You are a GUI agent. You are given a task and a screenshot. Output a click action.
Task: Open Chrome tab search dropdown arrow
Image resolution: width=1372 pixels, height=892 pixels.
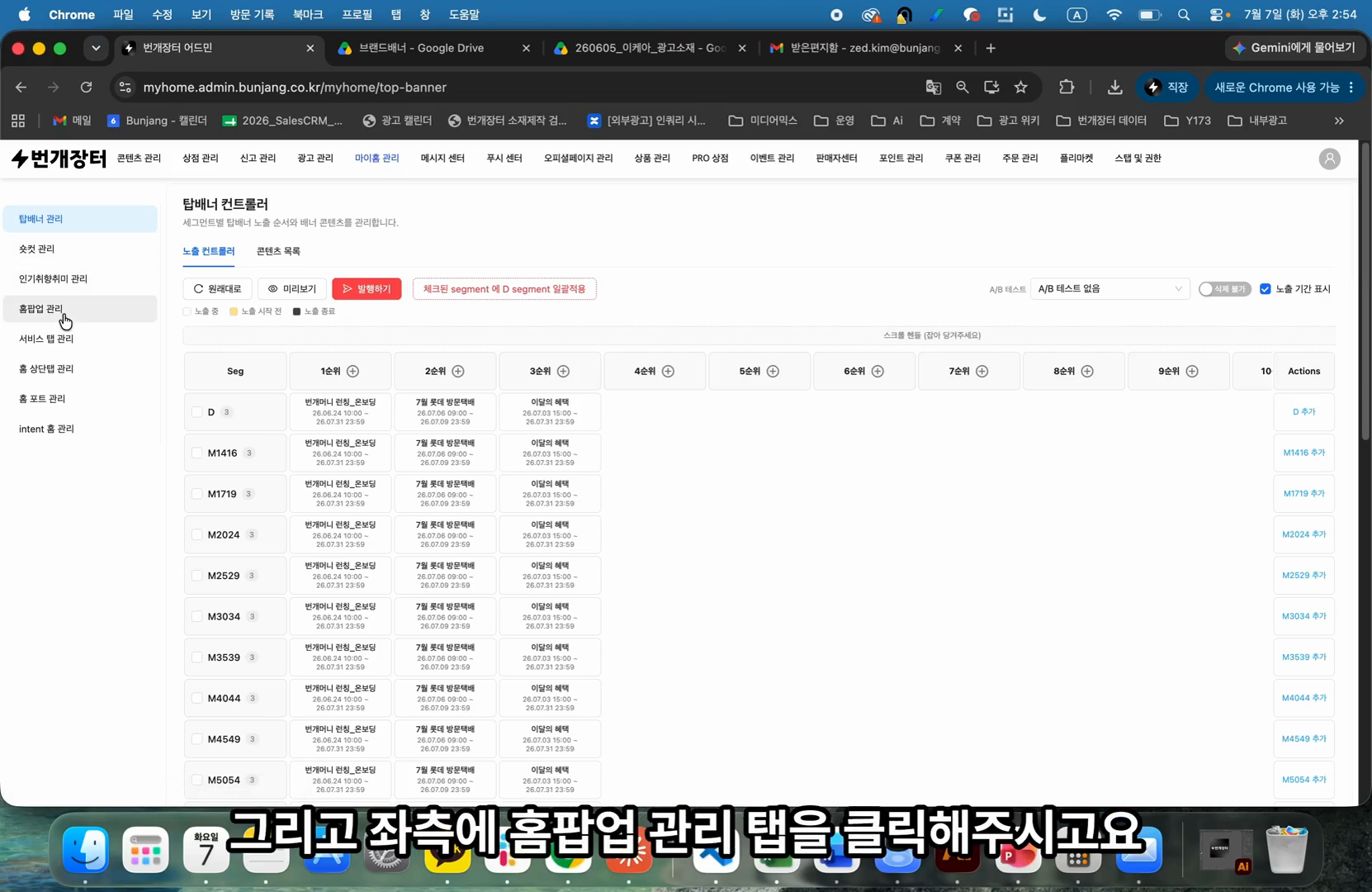[96, 48]
